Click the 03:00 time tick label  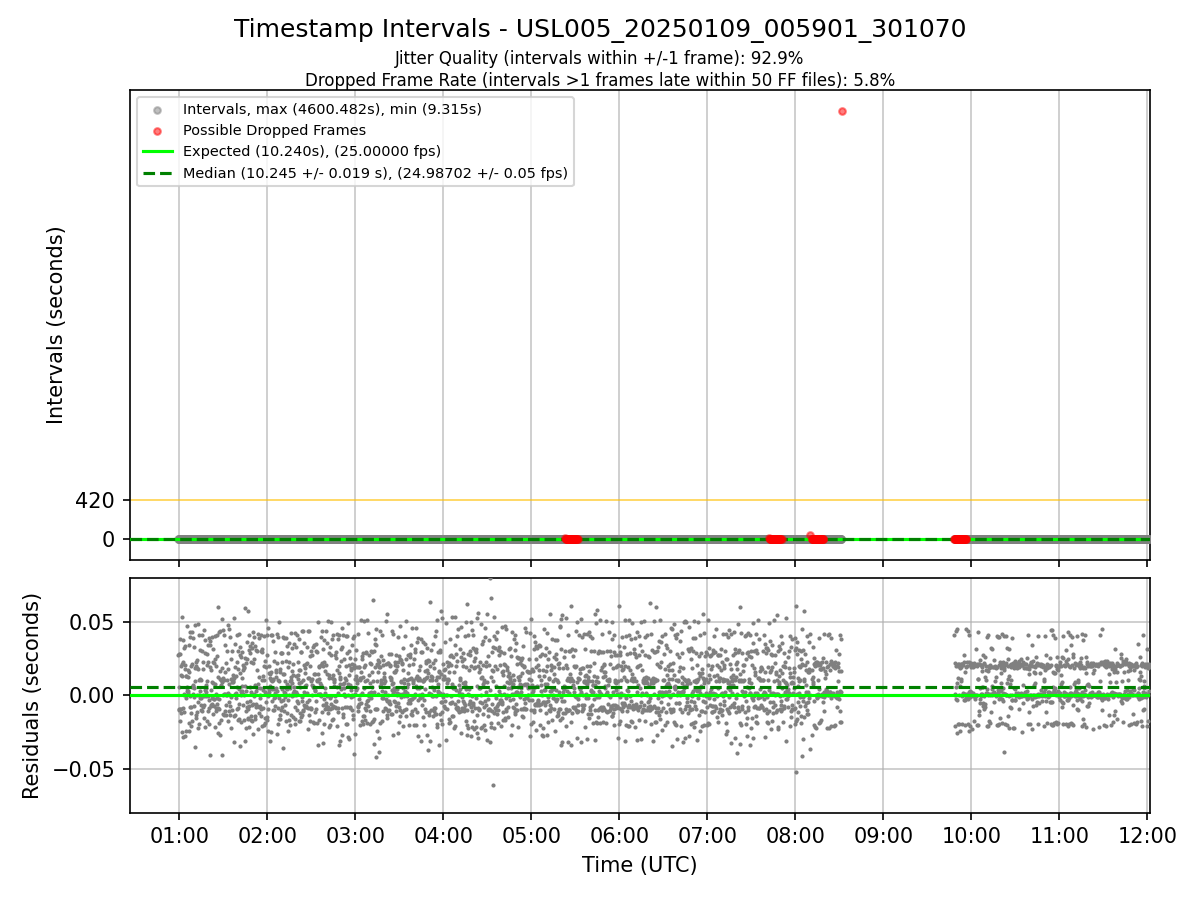(355, 835)
